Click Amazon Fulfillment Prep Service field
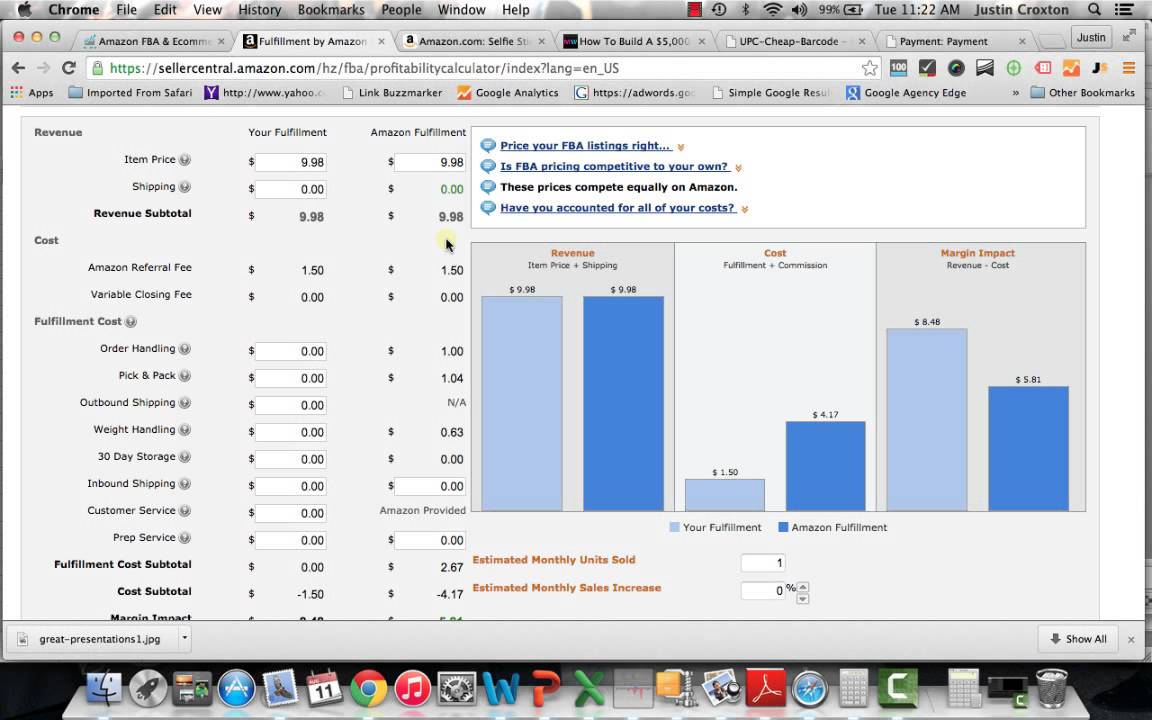 click(x=430, y=540)
